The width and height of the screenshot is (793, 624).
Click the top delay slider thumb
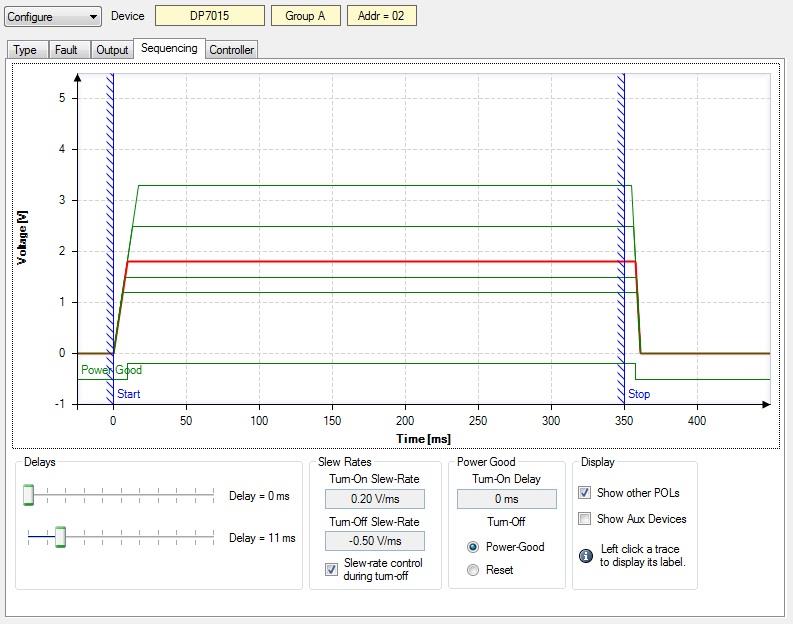coord(29,495)
